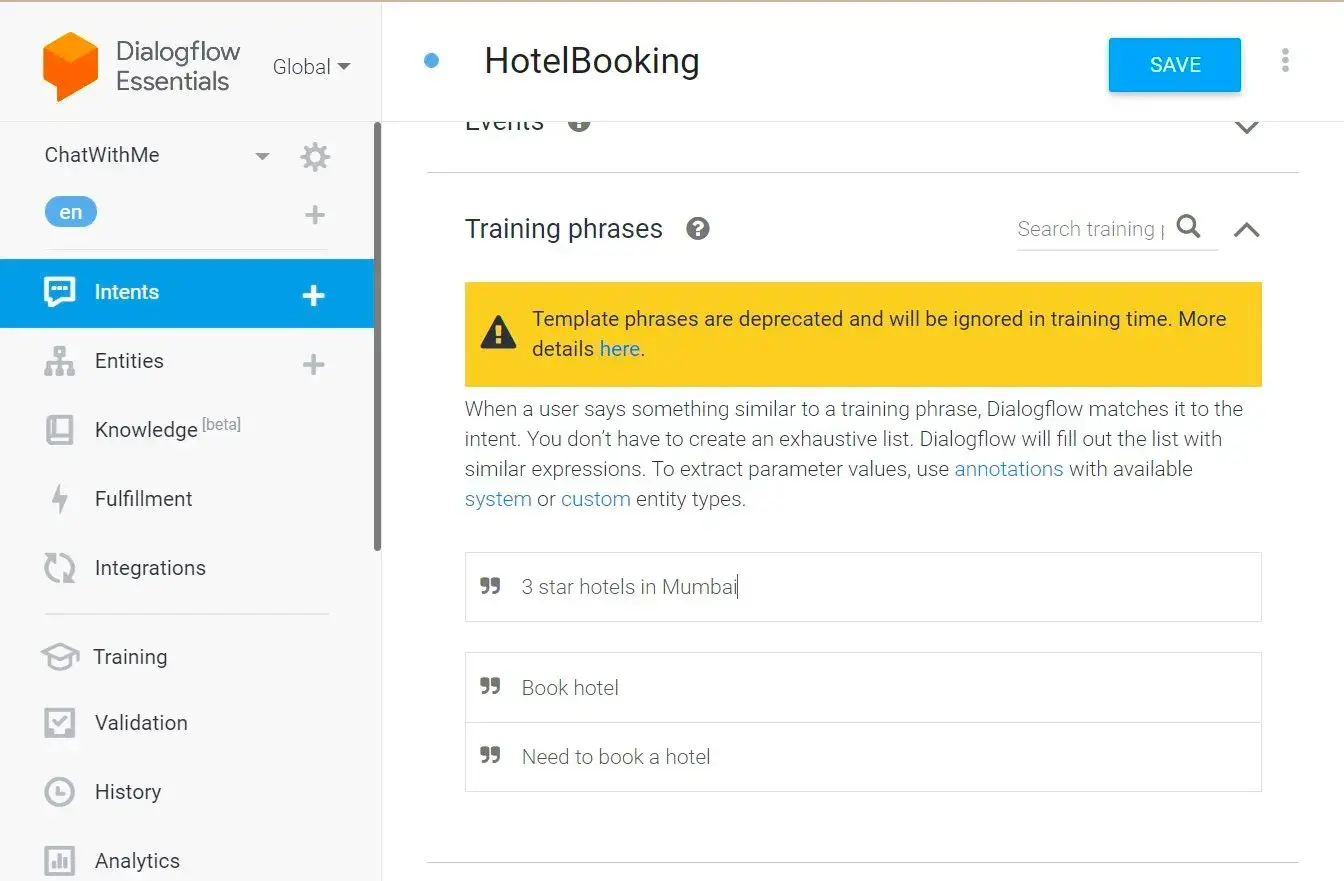Follow the 'here' link in the warning
The width and height of the screenshot is (1344, 881).
(619, 349)
